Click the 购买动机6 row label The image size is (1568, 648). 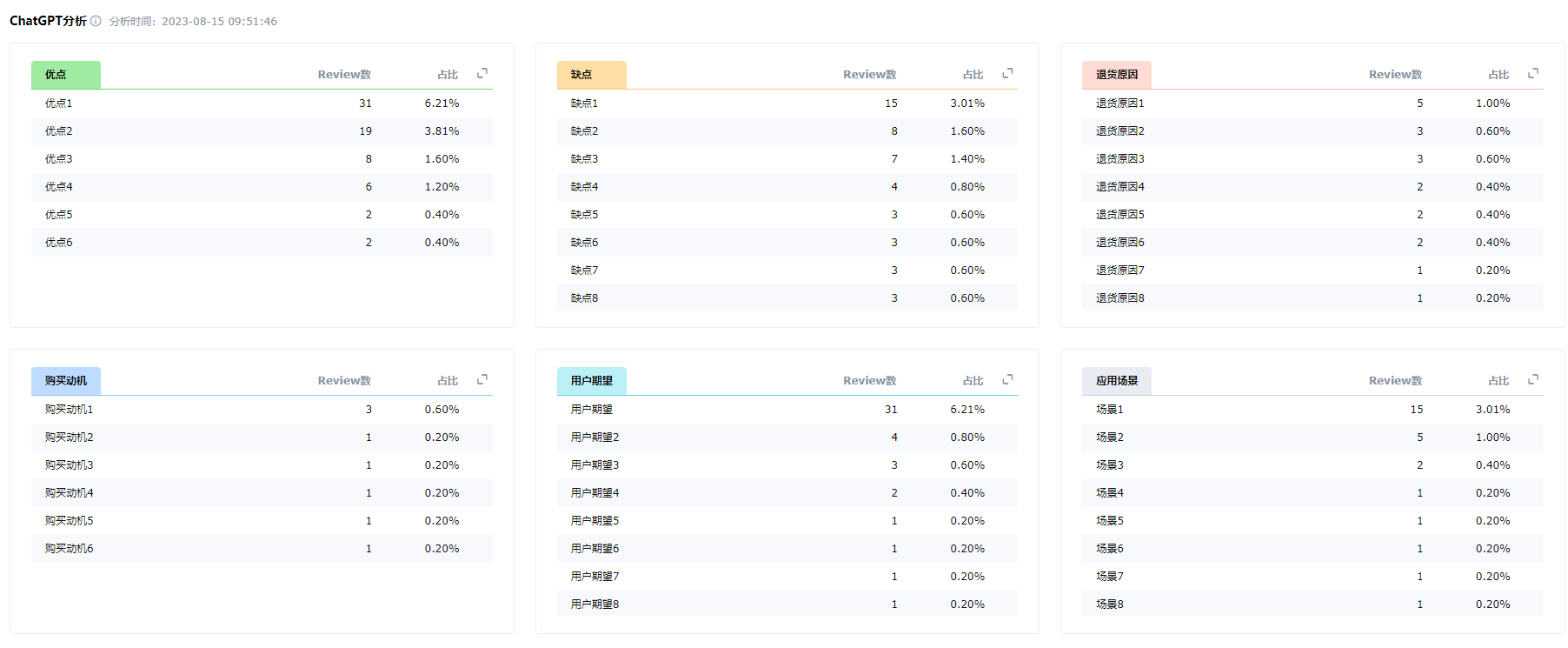(x=70, y=549)
